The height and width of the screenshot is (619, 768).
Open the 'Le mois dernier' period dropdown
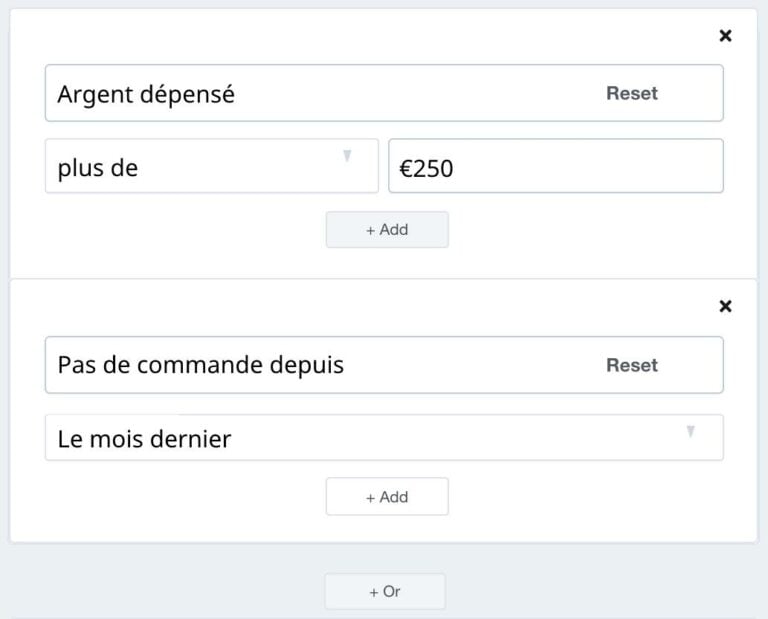384,438
